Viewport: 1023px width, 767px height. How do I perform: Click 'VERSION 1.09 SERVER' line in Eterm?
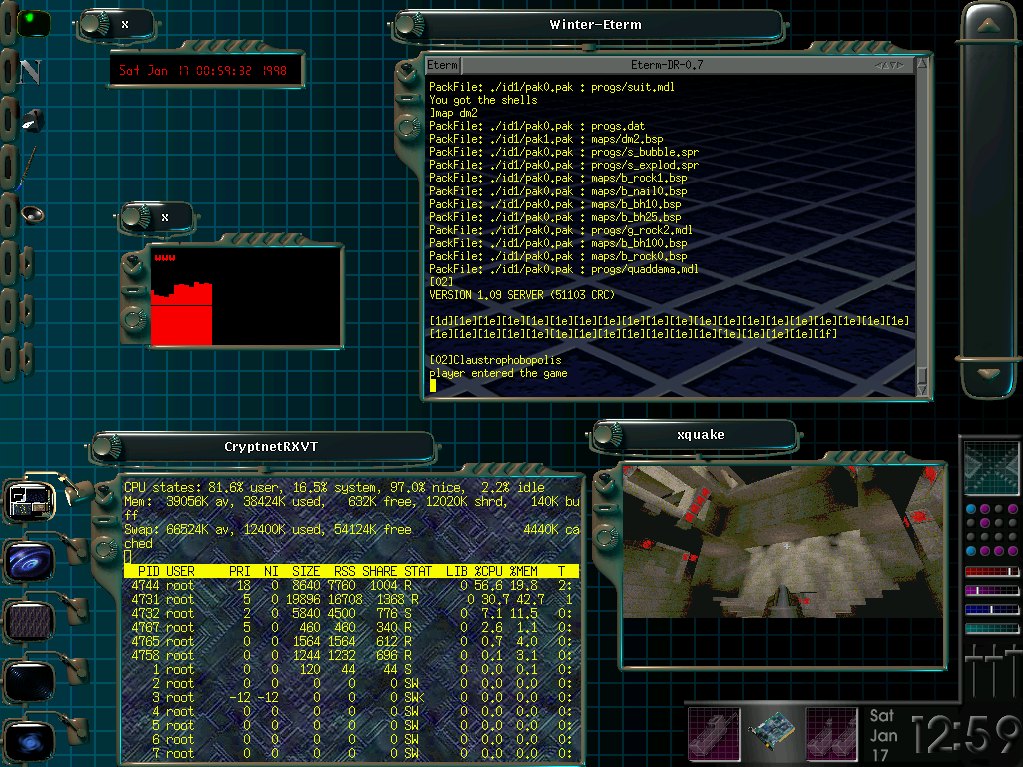tap(522, 295)
